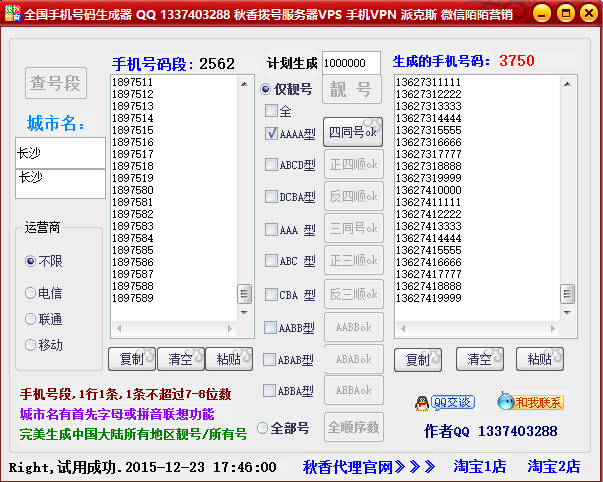Enable the ABBA型 checkbox

point(269,391)
